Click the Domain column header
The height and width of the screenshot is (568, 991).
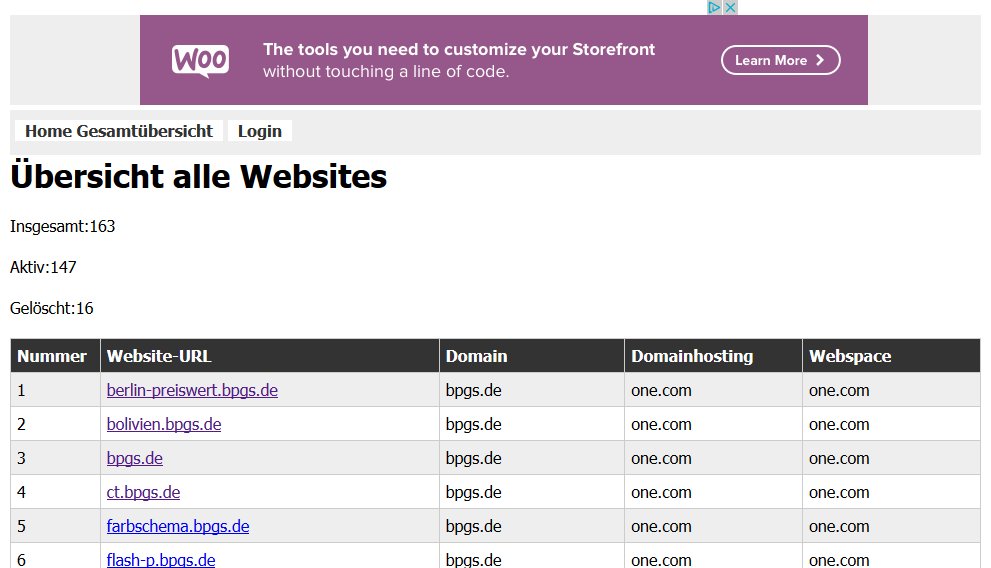coord(476,356)
